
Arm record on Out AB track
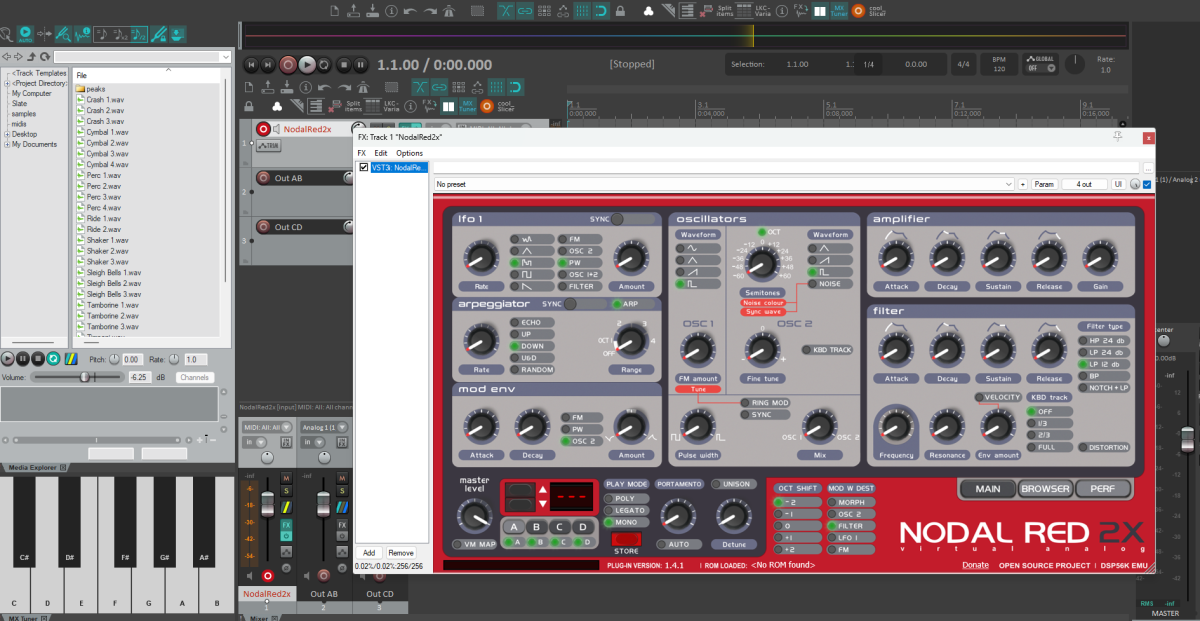264,178
